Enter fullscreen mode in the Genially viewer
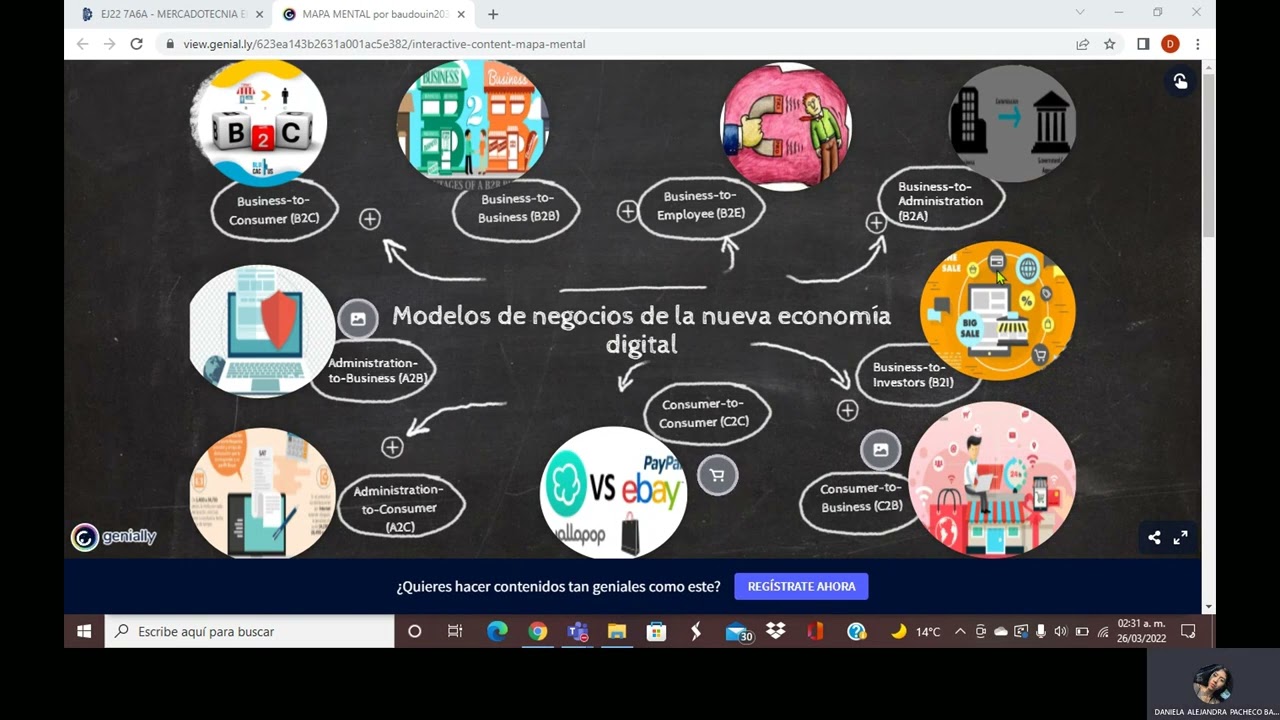 [x=1180, y=537]
